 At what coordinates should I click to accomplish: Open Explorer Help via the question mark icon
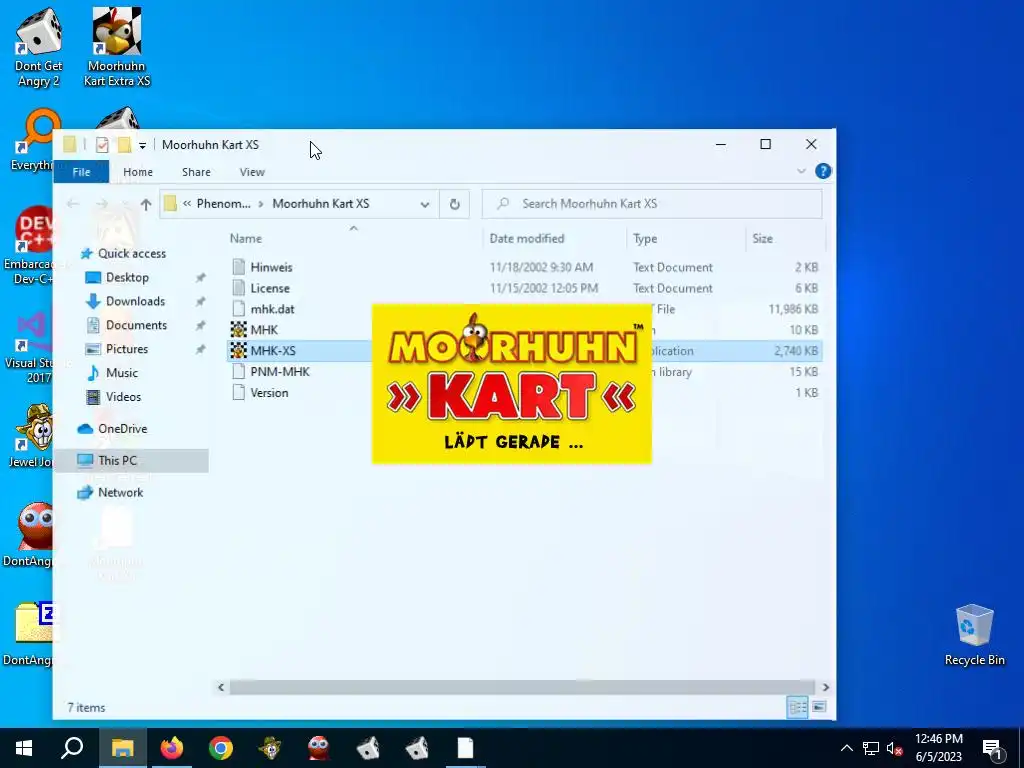823,171
